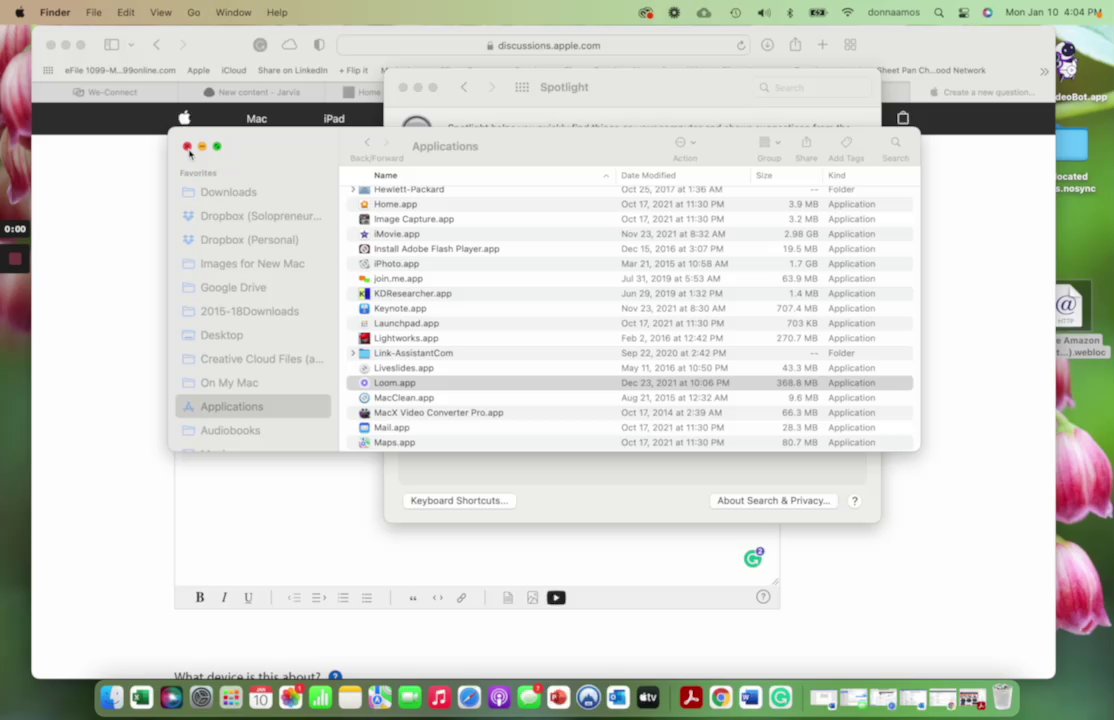Image resolution: width=1114 pixels, height=720 pixels.
Task: Attach a file using the document icon
Action: [x=508, y=598]
